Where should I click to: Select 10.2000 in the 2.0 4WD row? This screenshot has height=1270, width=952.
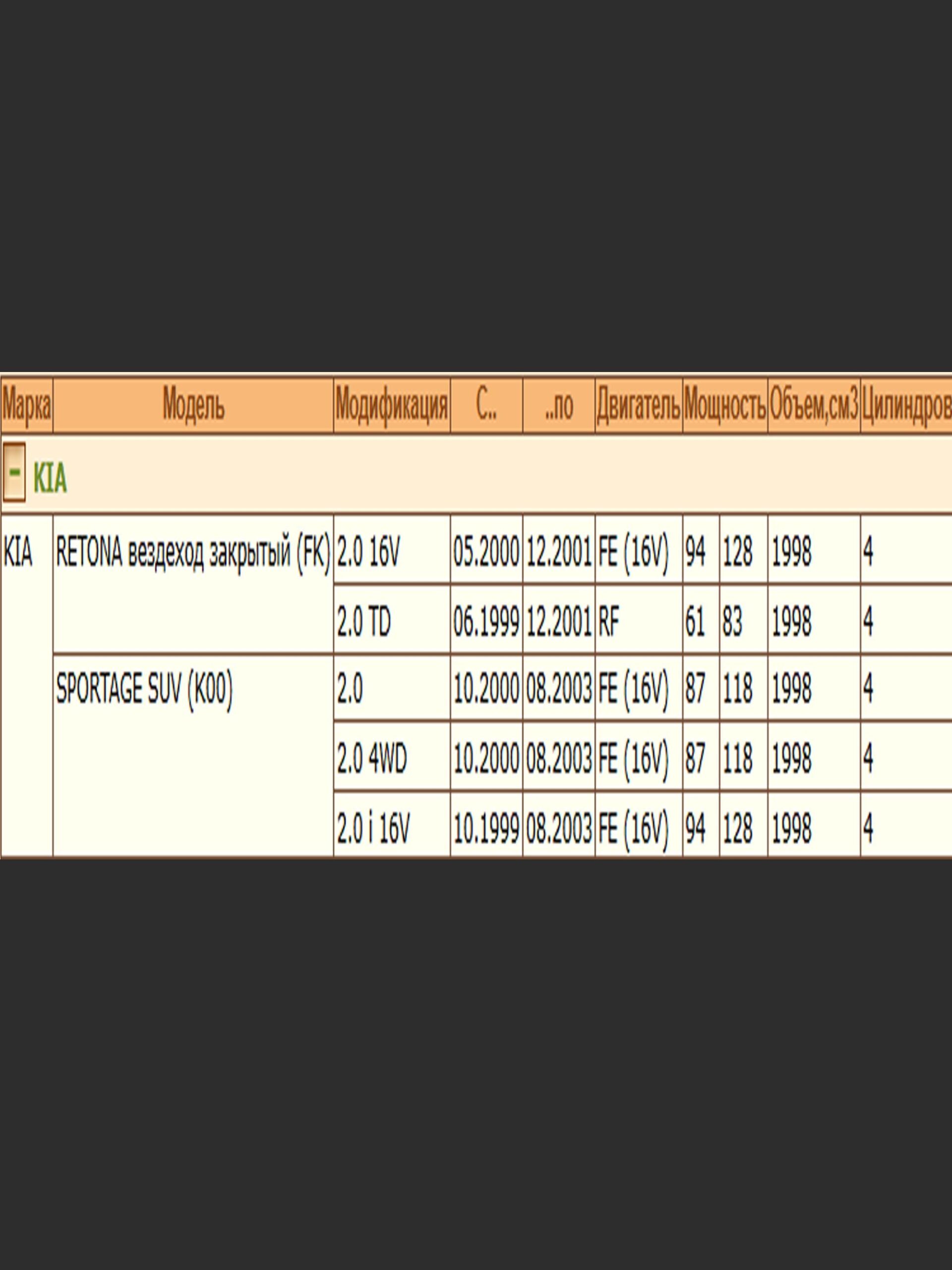coord(486,757)
